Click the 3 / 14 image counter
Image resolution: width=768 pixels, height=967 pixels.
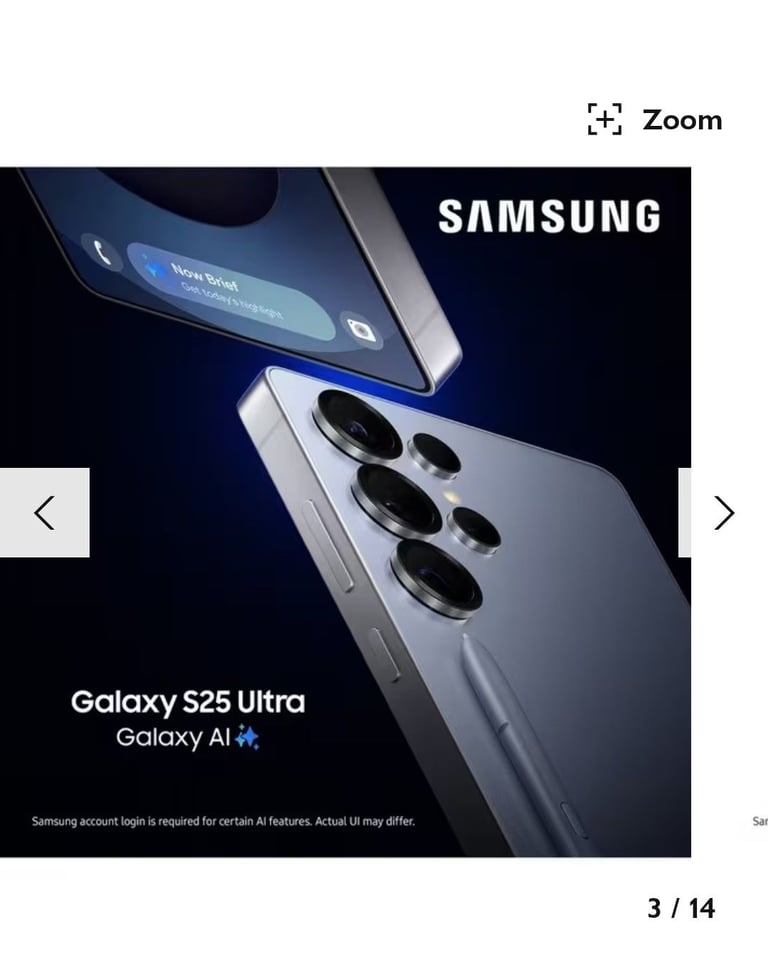click(x=681, y=908)
